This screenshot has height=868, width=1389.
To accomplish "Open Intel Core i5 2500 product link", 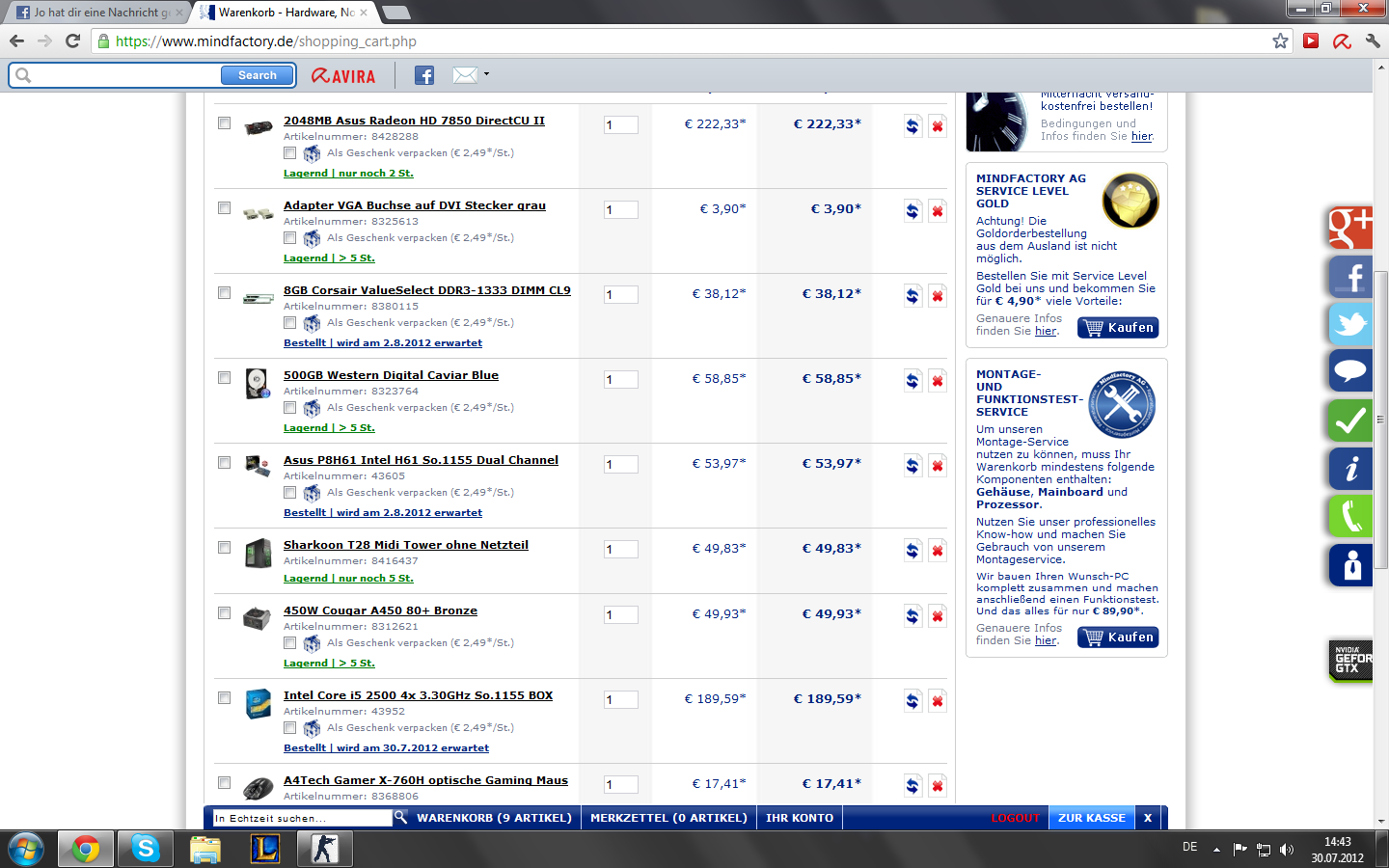I will pos(418,695).
